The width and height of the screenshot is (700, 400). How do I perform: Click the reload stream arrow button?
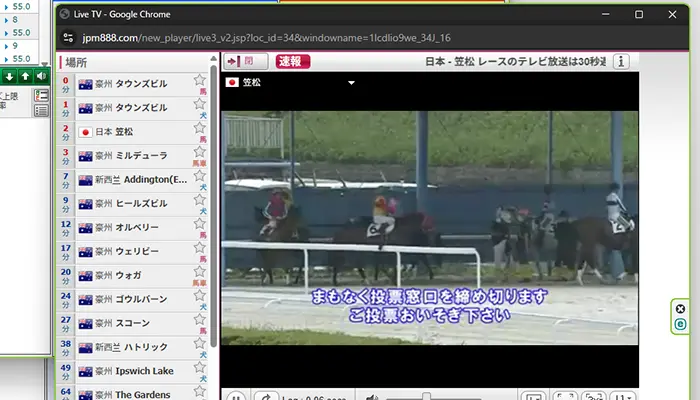(266, 396)
